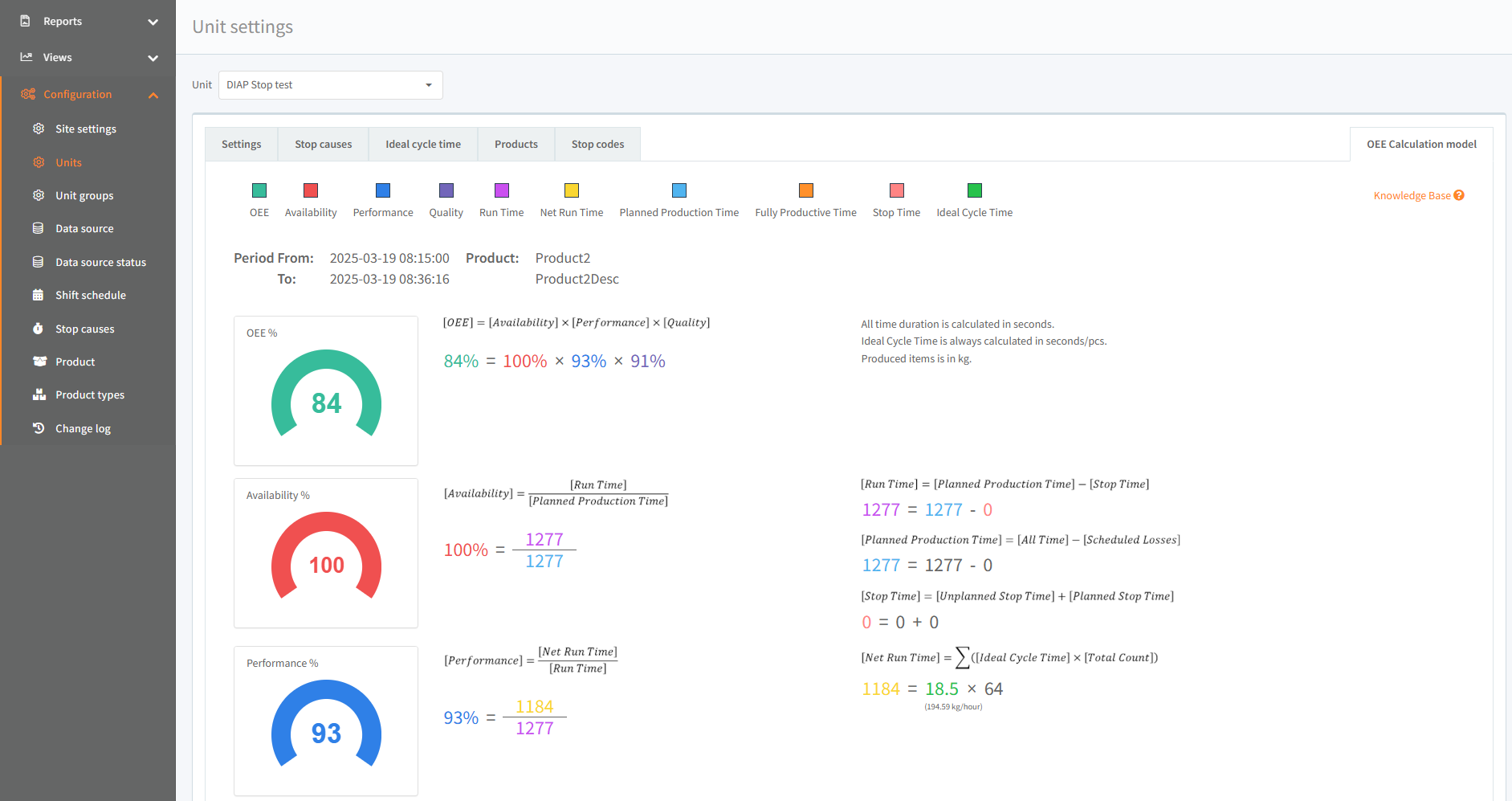The width and height of the screenshot is (1512, 801).
Task: Switch to the Stop causes tab
Action: click(324, 145)
